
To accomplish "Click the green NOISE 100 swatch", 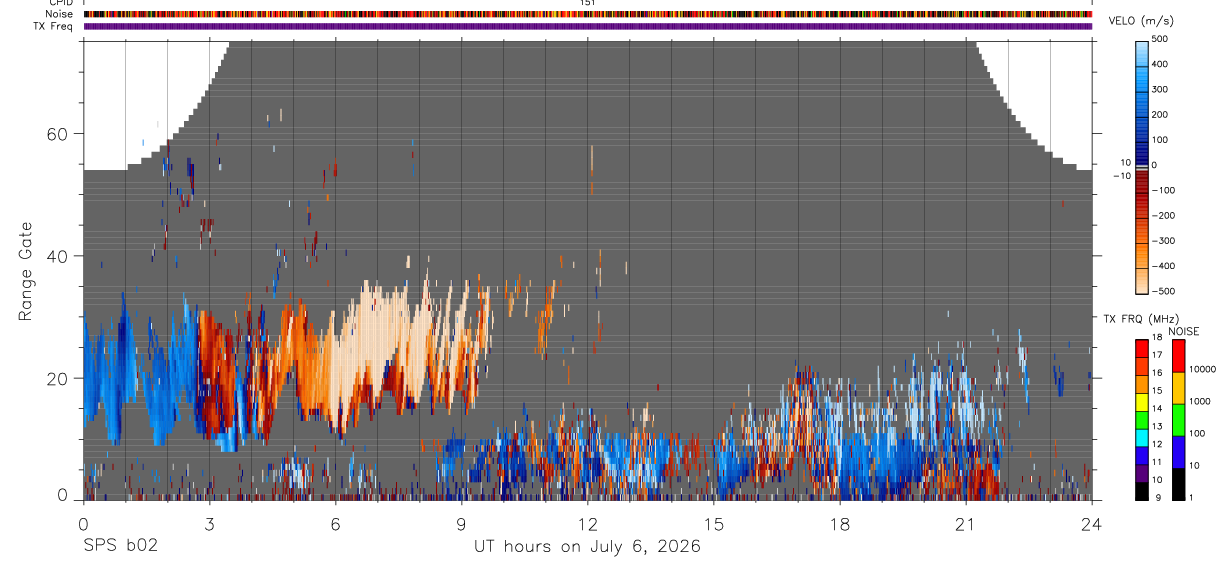I will 1178,421.
